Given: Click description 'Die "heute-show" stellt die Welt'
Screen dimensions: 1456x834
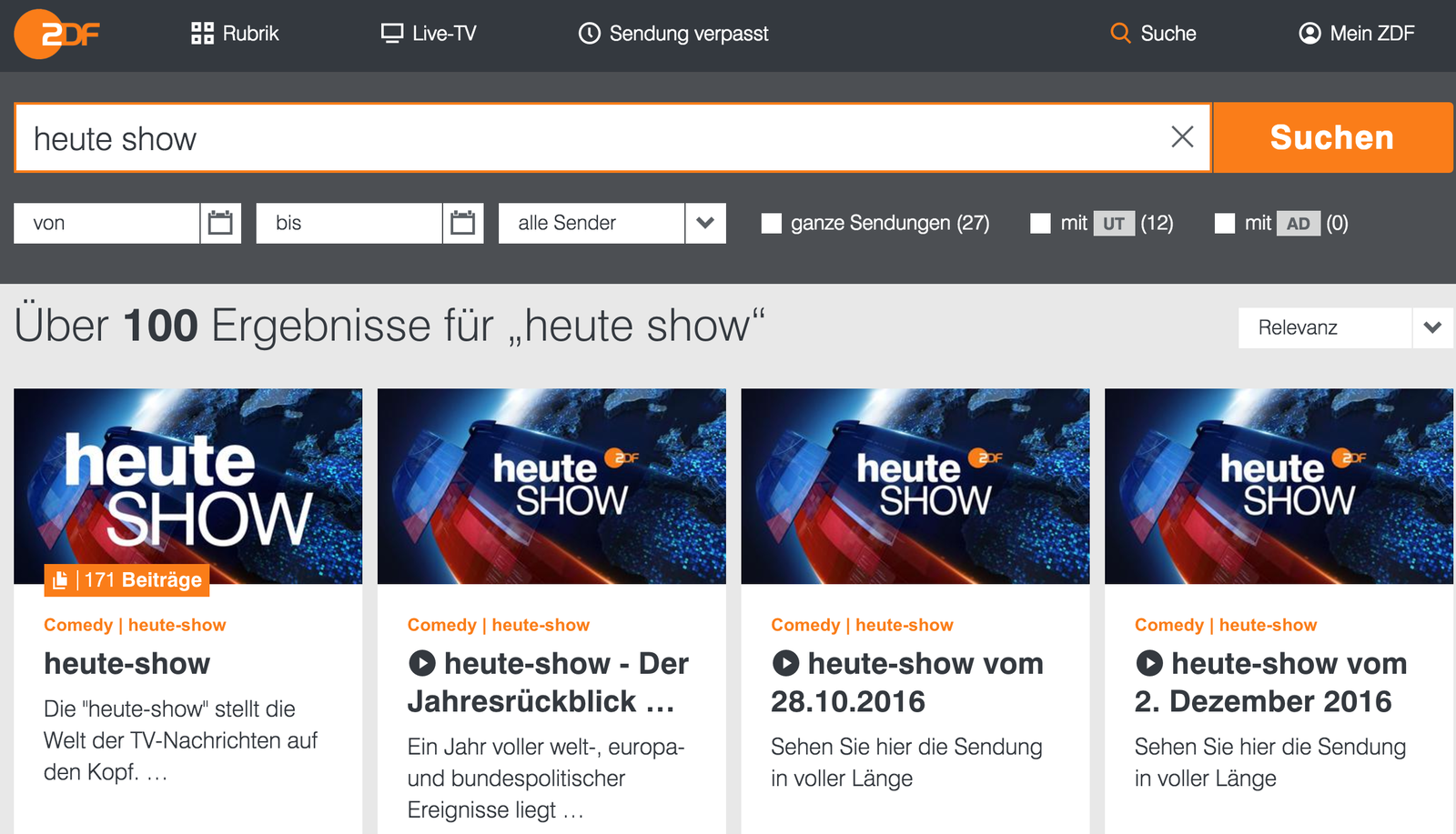Looking at the screenshot, I should [180, 740].
